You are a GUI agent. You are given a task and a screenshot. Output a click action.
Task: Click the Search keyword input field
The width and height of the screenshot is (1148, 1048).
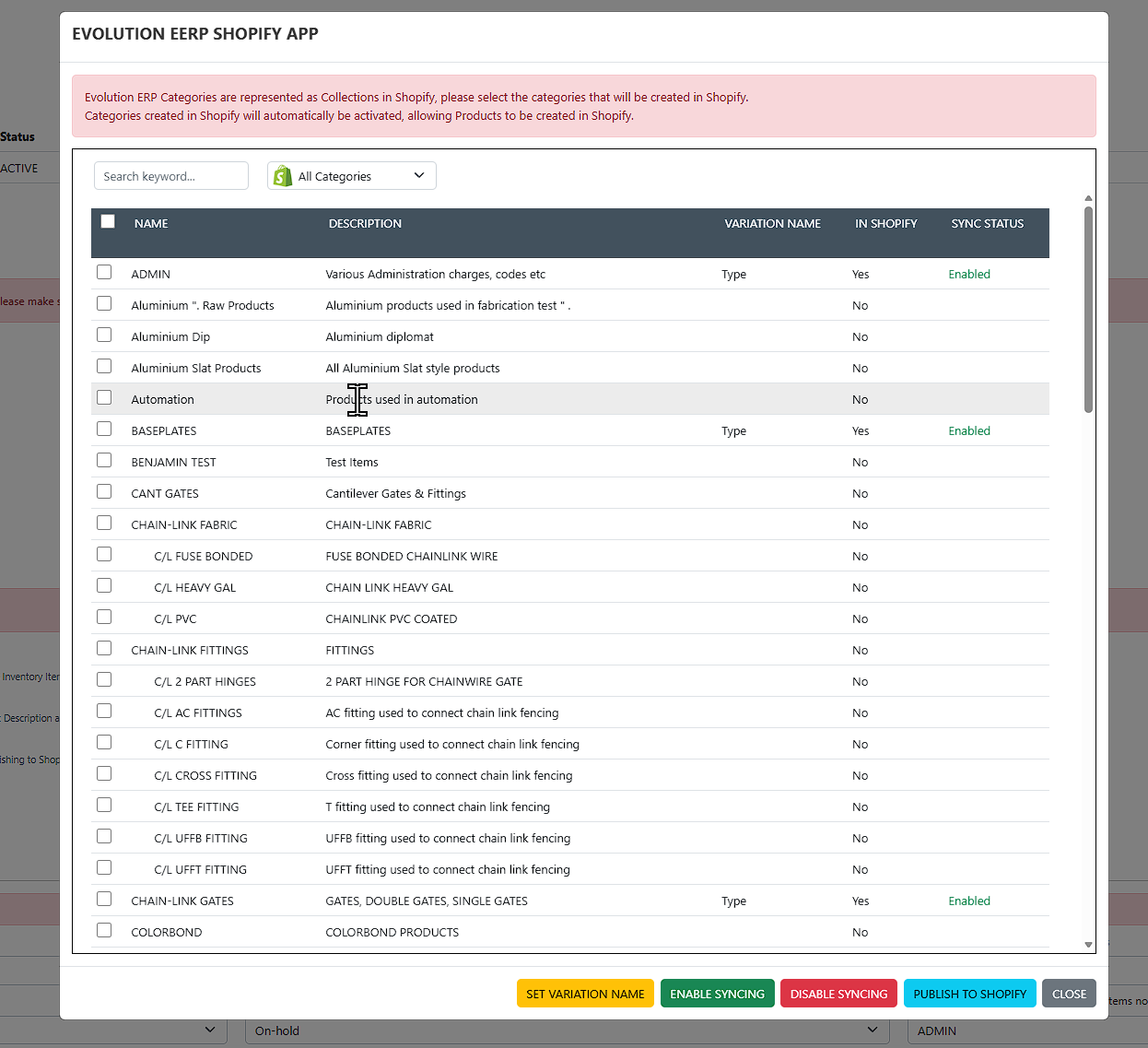click(171, 176)
